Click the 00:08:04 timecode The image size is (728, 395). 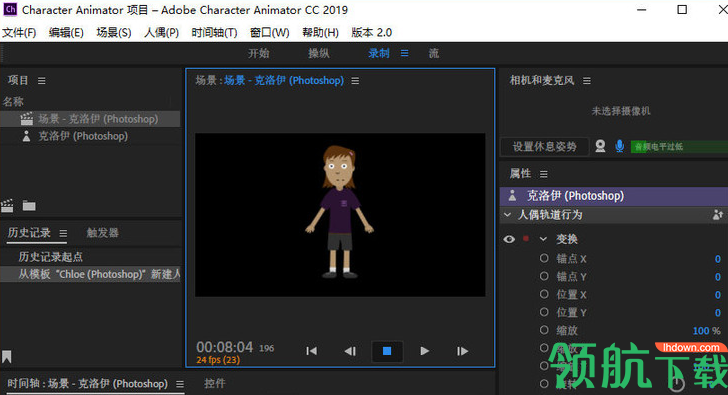[224, 347]
